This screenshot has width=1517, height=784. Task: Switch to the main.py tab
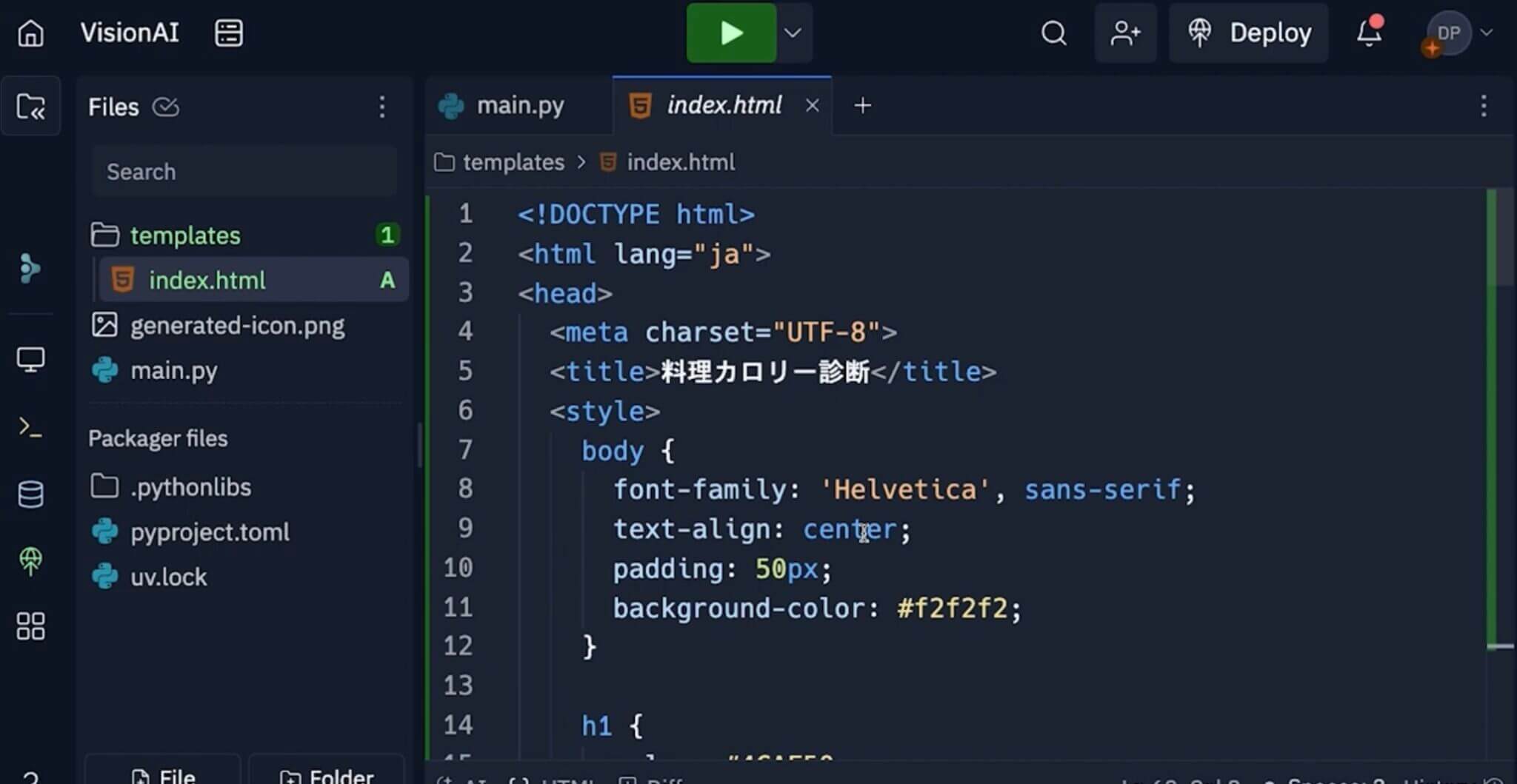(x=519, y=106)
